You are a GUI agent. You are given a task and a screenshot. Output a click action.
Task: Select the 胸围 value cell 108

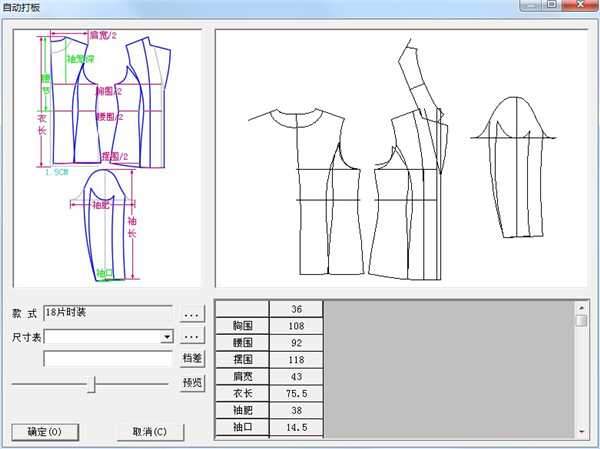(296, 326)
